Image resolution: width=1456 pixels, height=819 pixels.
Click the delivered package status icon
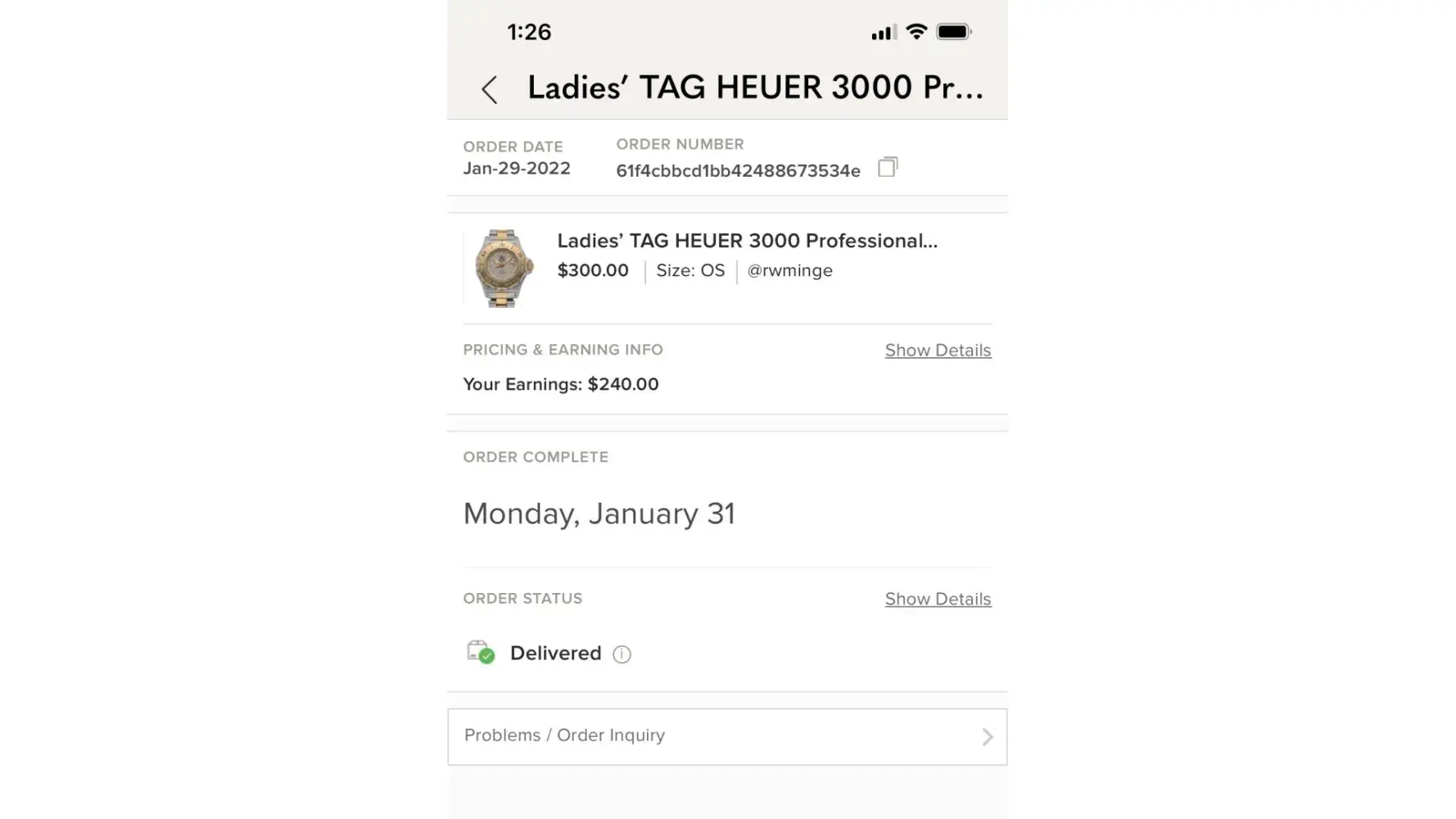pos(481,653)
